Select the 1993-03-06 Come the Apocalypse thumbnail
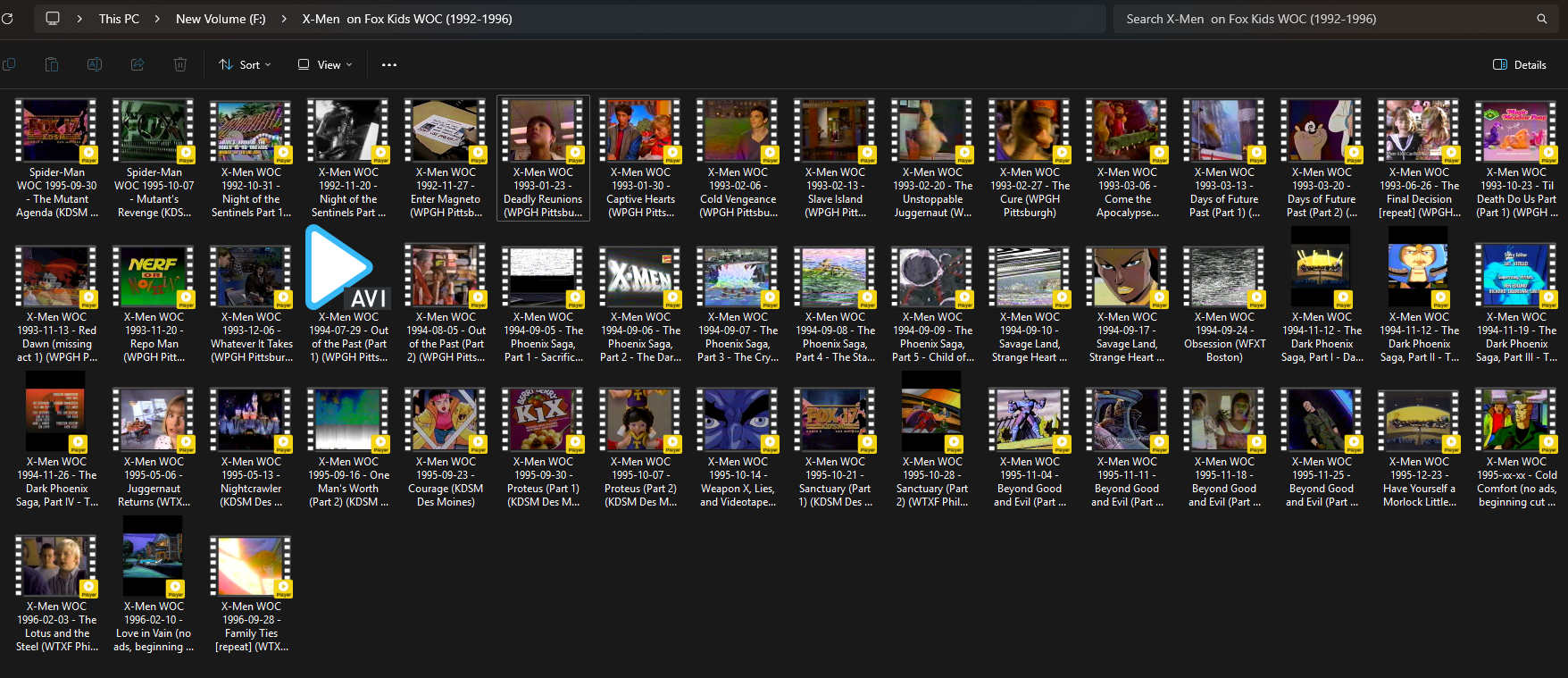 (x=1127, y=130)
